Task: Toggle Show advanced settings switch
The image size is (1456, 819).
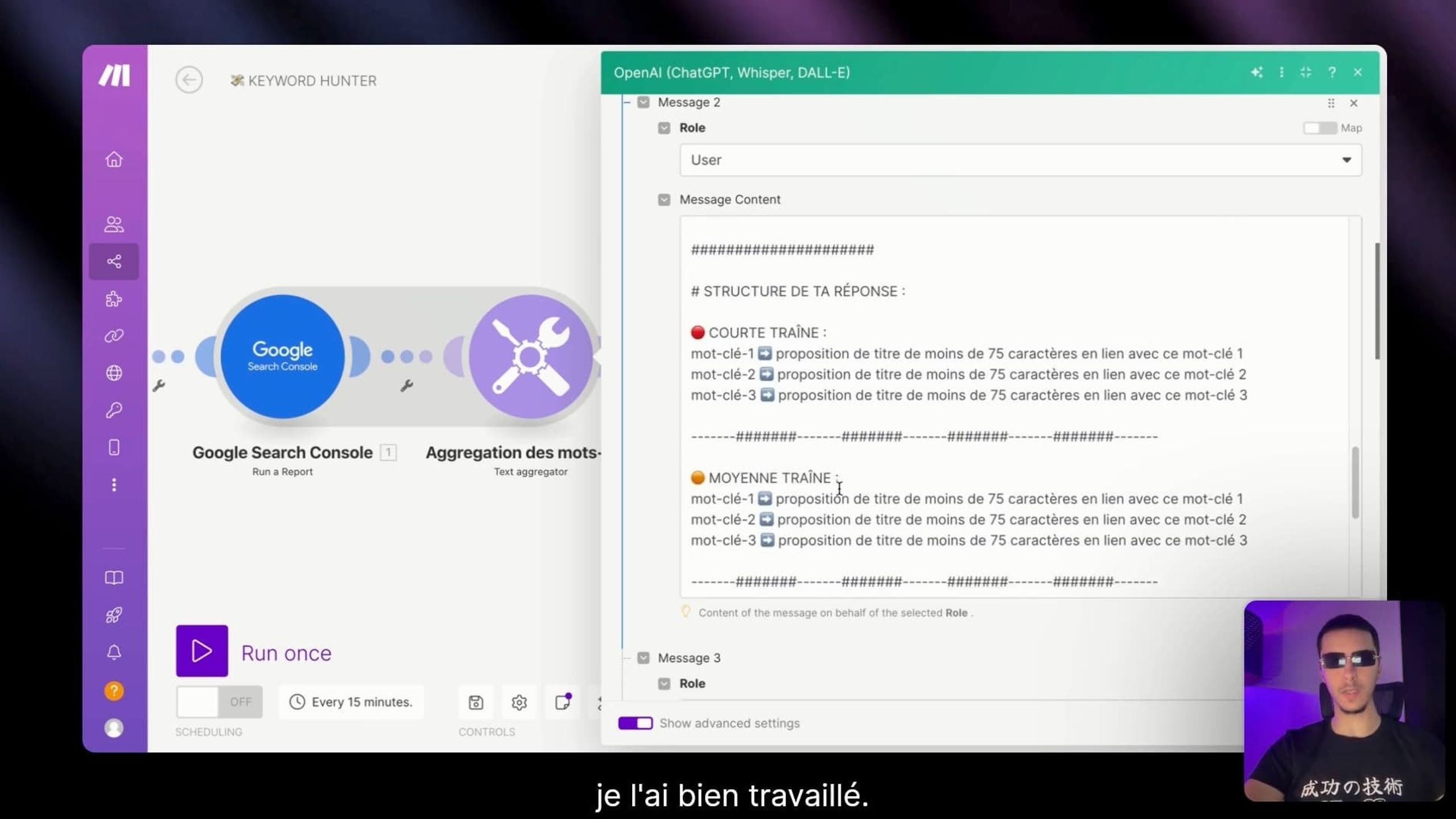Action: tap(635, 723)
